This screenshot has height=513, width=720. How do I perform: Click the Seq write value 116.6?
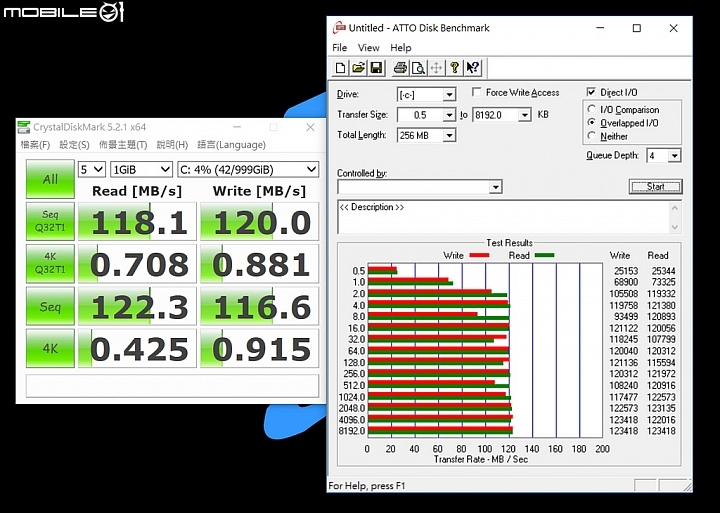pos(259,306)
